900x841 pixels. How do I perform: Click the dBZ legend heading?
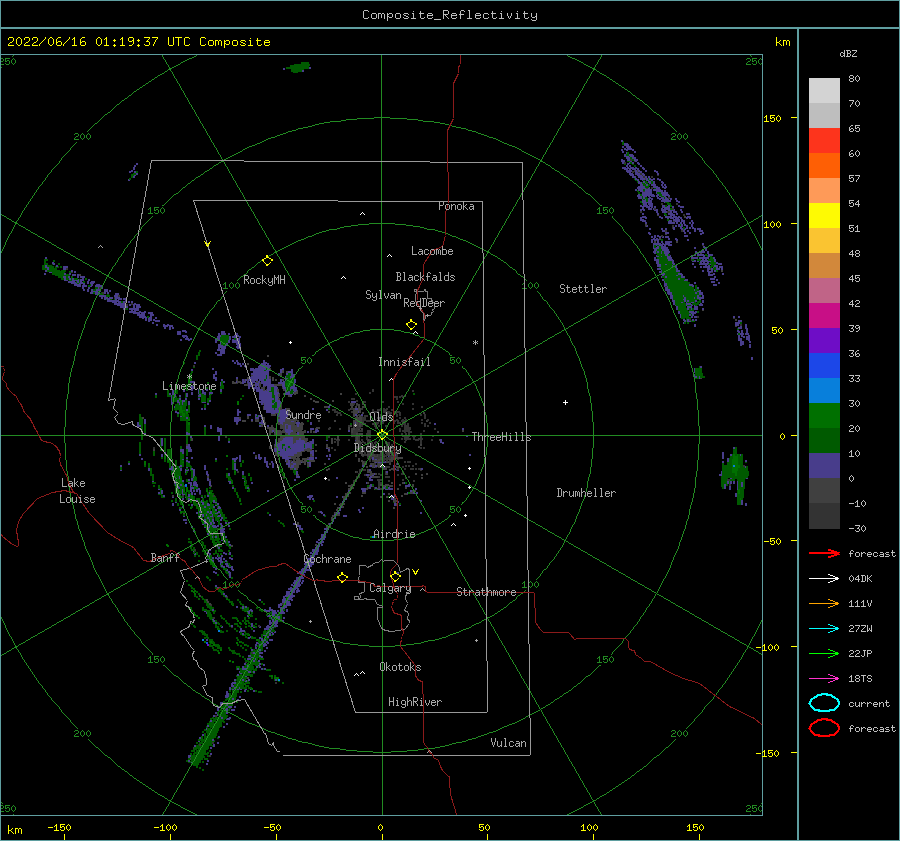click(848, 53)
